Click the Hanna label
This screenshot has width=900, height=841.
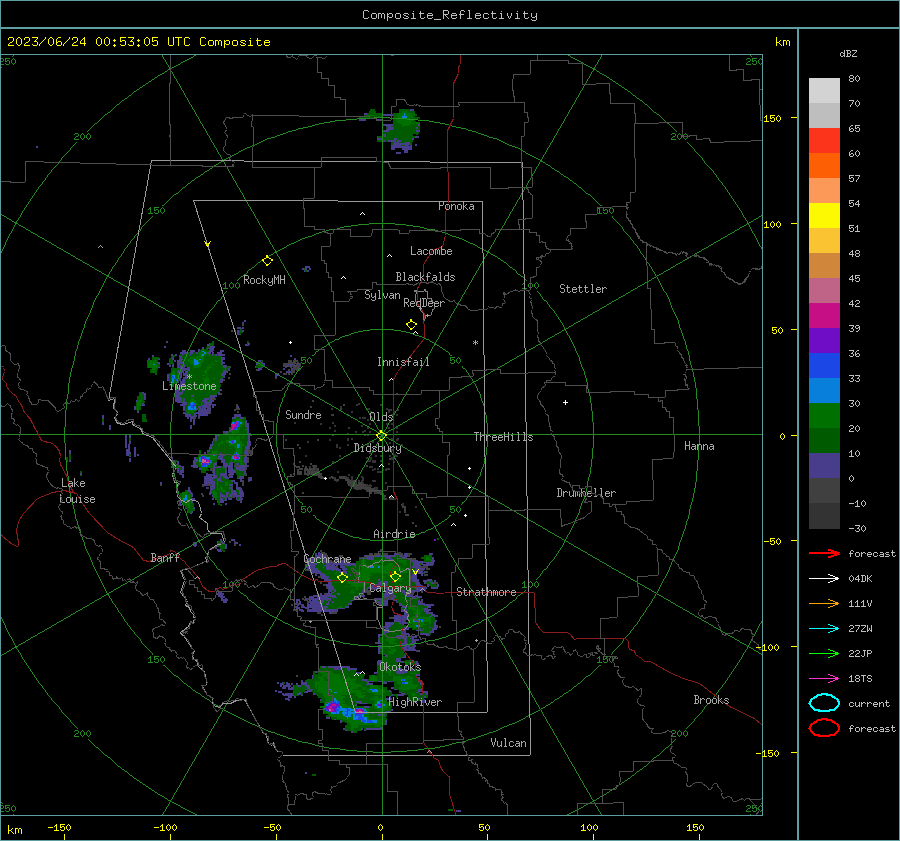(699, 446)
